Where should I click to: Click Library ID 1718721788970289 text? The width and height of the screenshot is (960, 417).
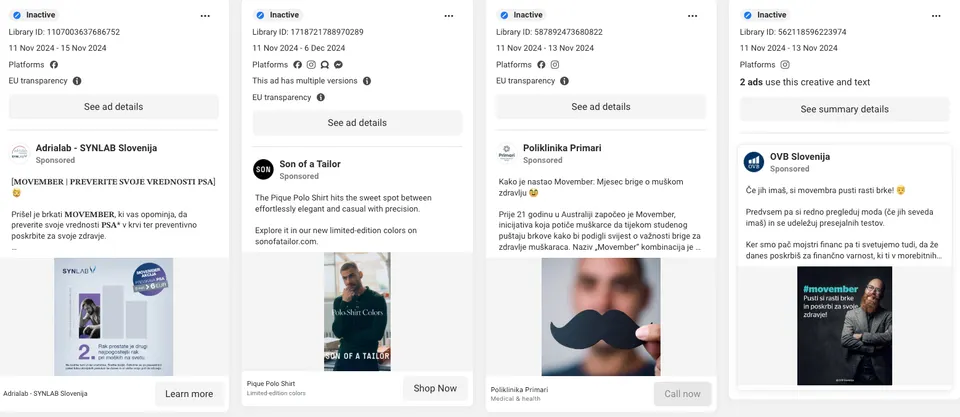click(308, 32)
